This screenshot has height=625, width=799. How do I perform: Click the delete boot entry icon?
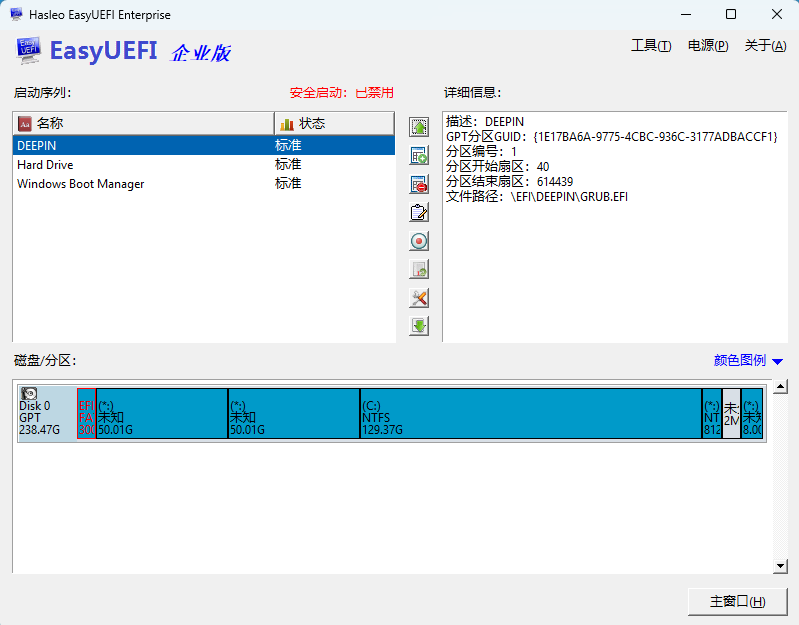(419, 184)
